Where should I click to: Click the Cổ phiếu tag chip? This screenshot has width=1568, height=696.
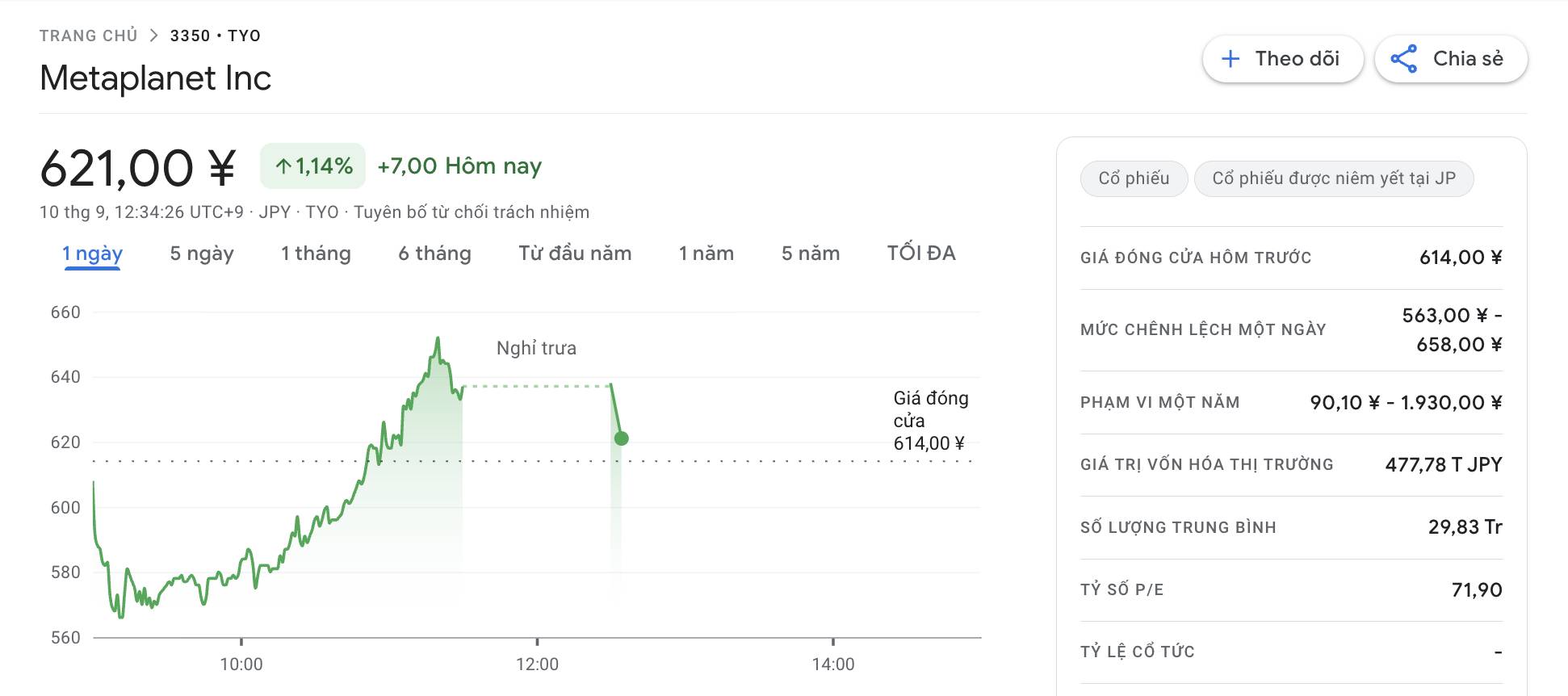[1134, 178]
